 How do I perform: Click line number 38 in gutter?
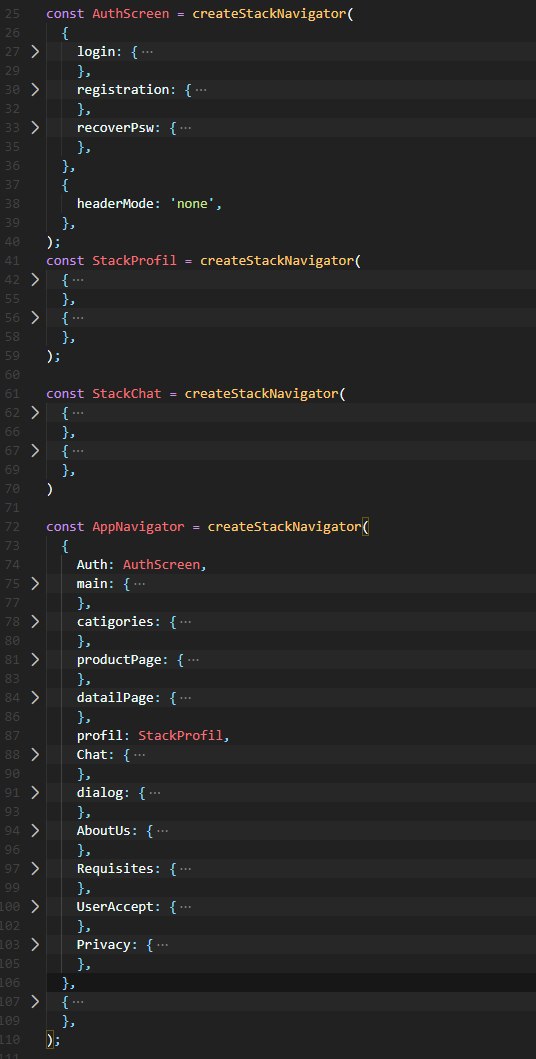[13, 203]
